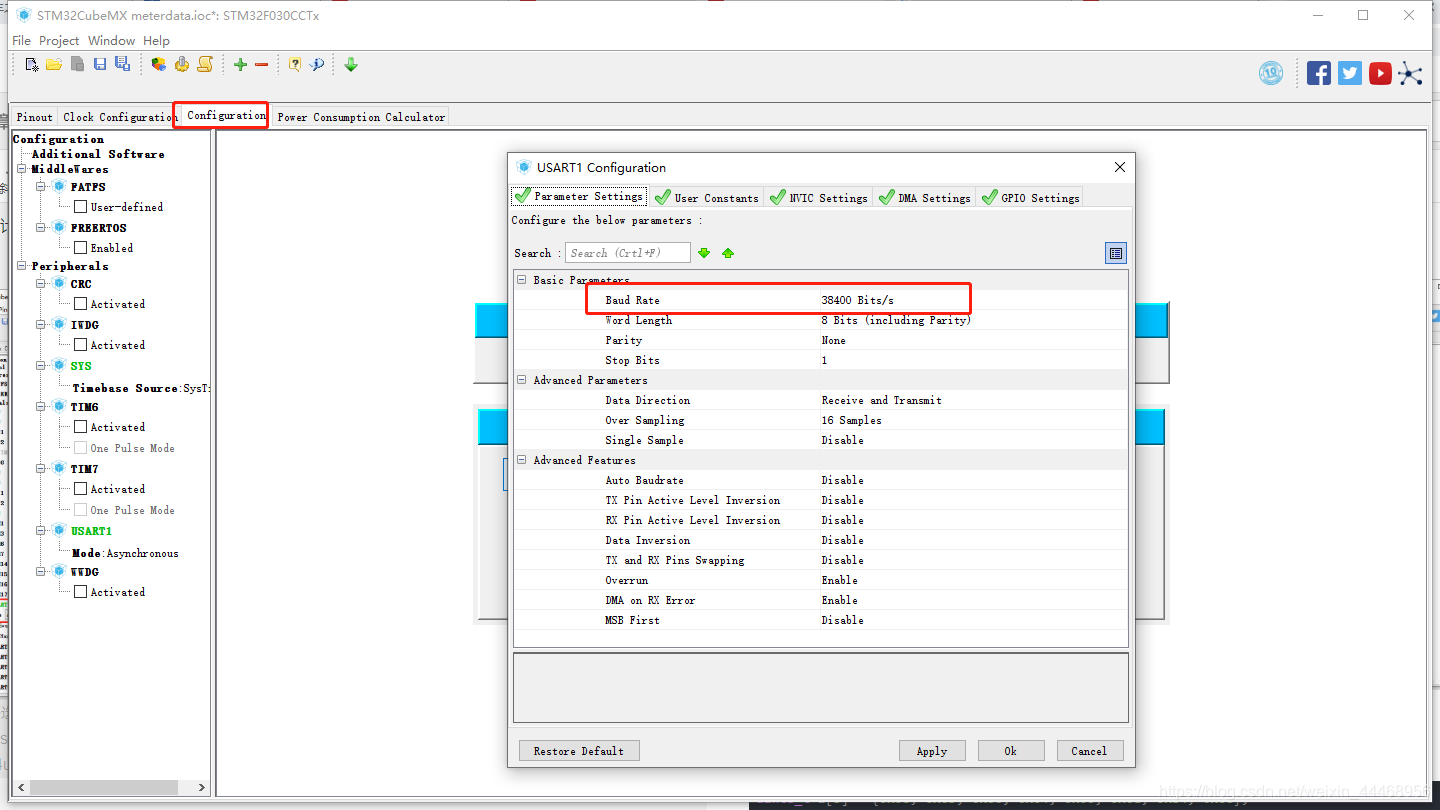Click the green download arrow icon
Image resolution: width=1440 pixels, height=810 pixels.
(351, 65)
